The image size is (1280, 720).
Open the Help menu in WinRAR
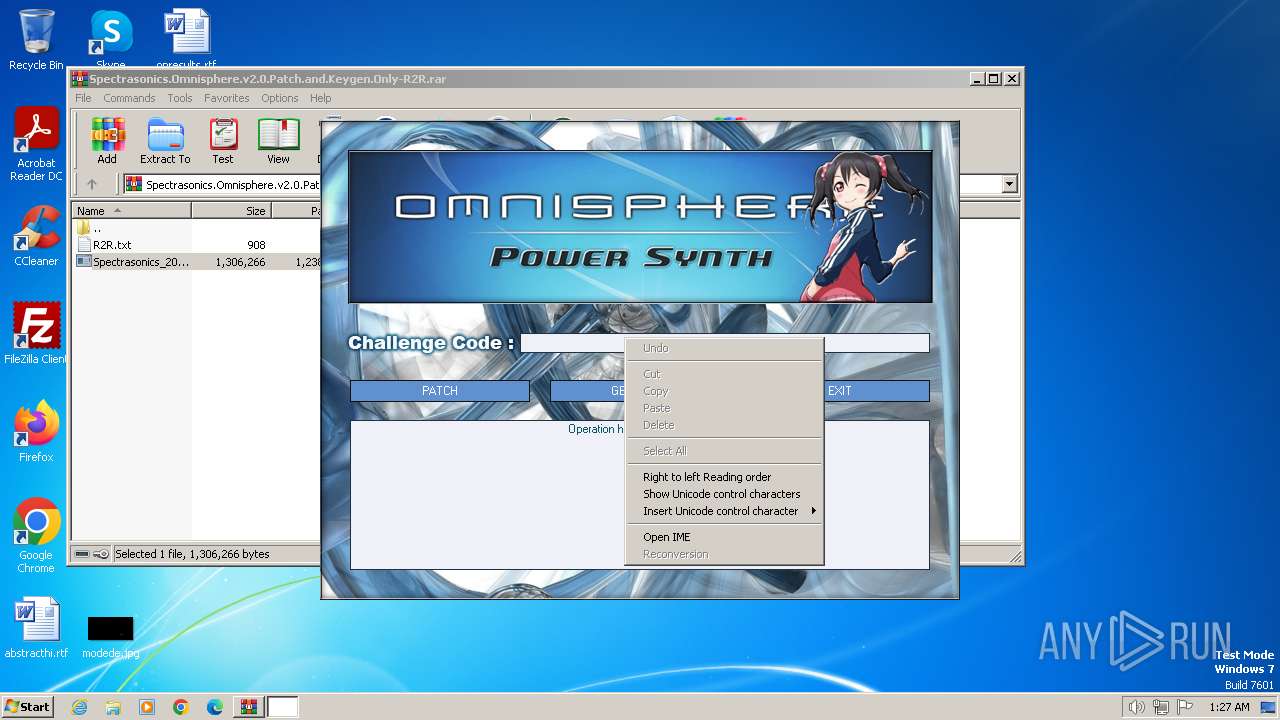[320, 98]
